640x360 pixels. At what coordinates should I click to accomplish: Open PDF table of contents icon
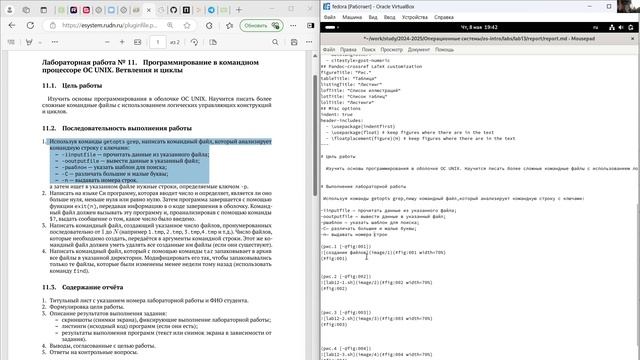[x=11, y=42]
